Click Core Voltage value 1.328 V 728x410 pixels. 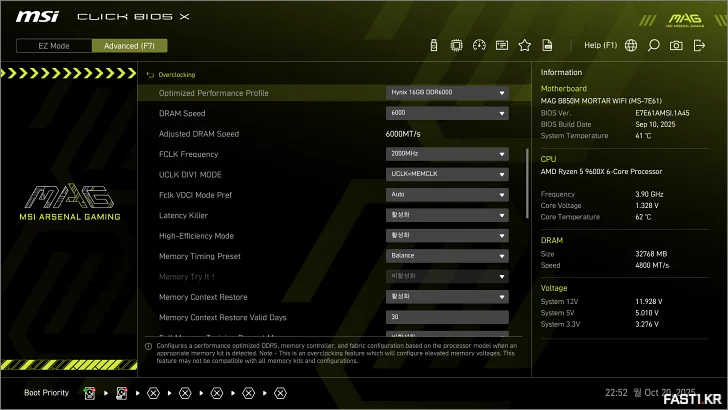[x=647, y=205]
